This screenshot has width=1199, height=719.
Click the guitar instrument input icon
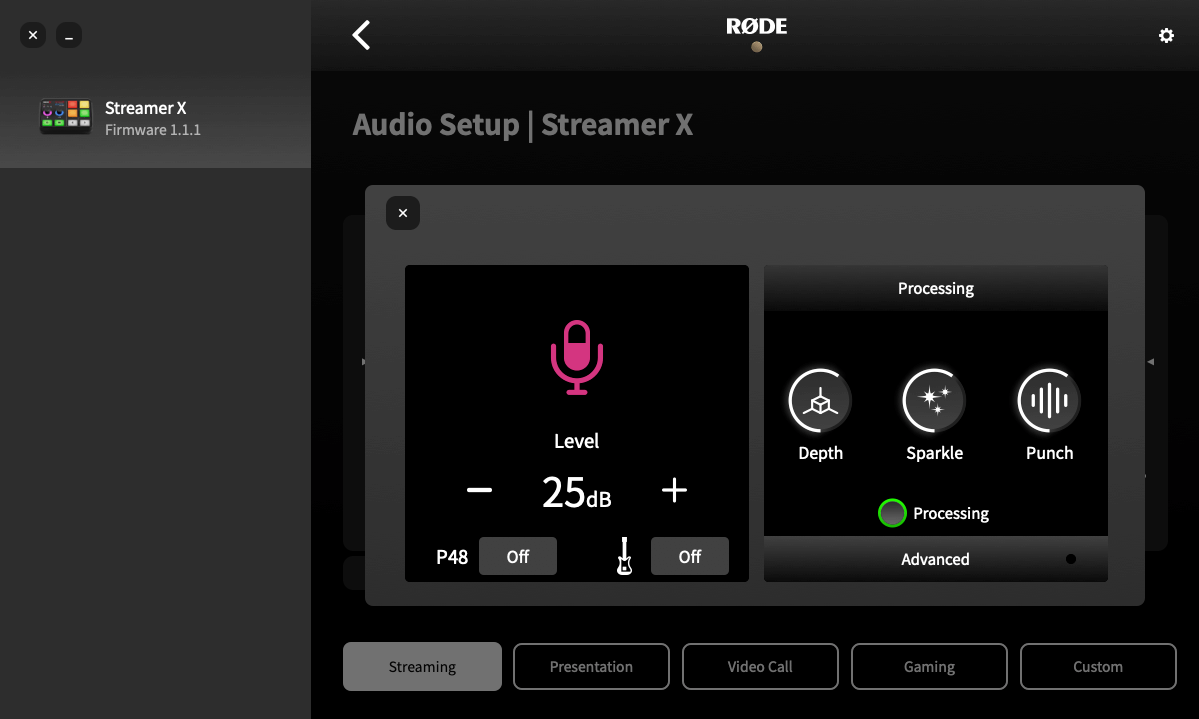pos(624,556)
